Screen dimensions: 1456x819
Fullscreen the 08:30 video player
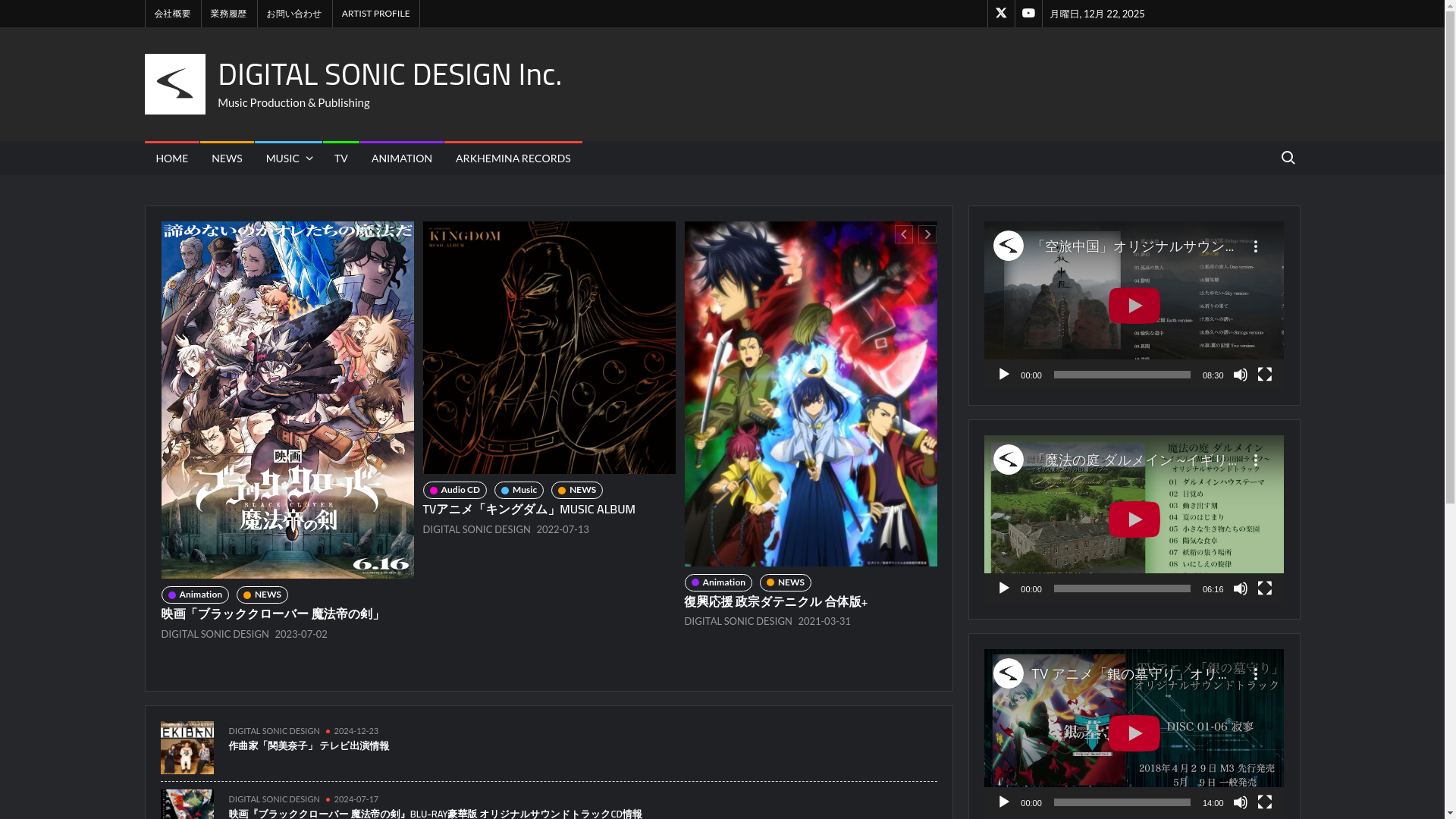coord(1264,375)
